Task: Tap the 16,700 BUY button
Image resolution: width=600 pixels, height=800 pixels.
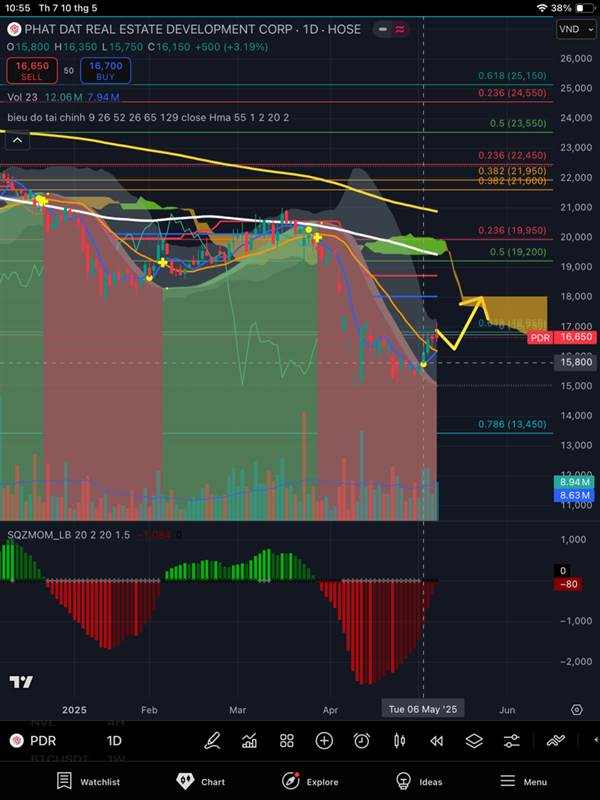Action: [x=106, y=70]
